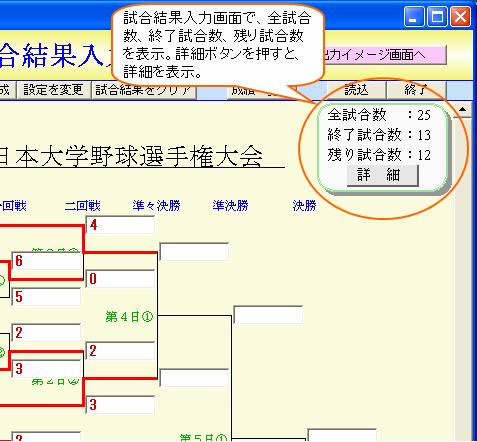Click the 詳細 button in stats panel

coord(382,175)
